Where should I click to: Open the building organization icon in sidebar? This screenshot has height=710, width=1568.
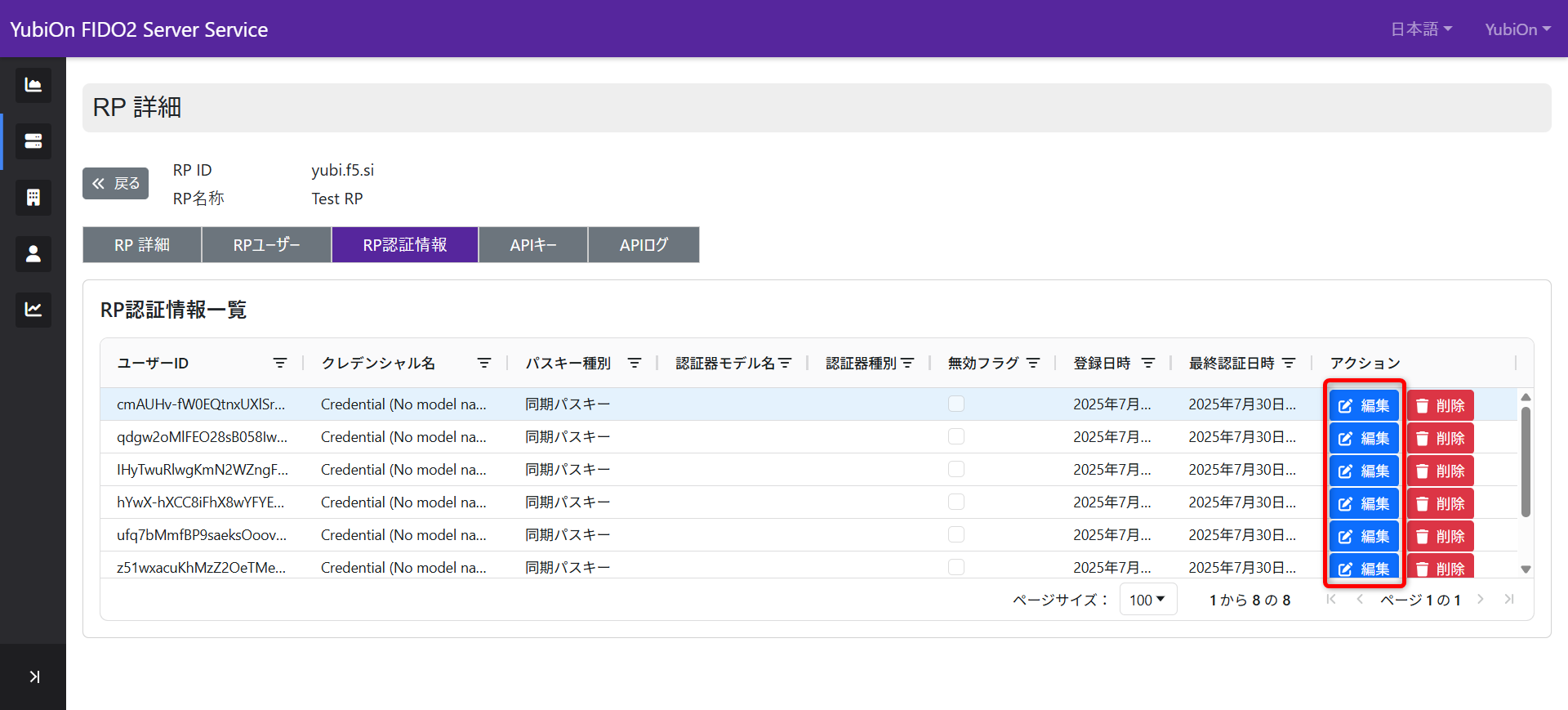pyautogui.click(x=33, y=198)
